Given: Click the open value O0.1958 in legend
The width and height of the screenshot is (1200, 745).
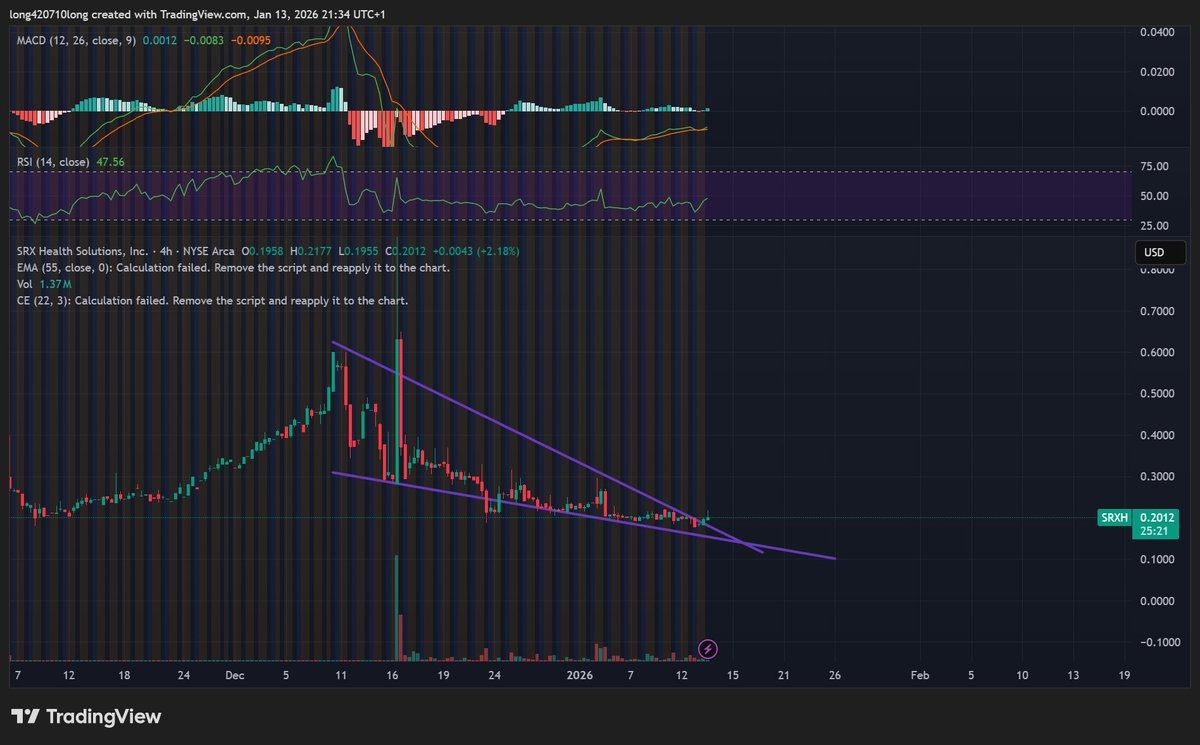Looking at the screenshot, I should [264, 250].
